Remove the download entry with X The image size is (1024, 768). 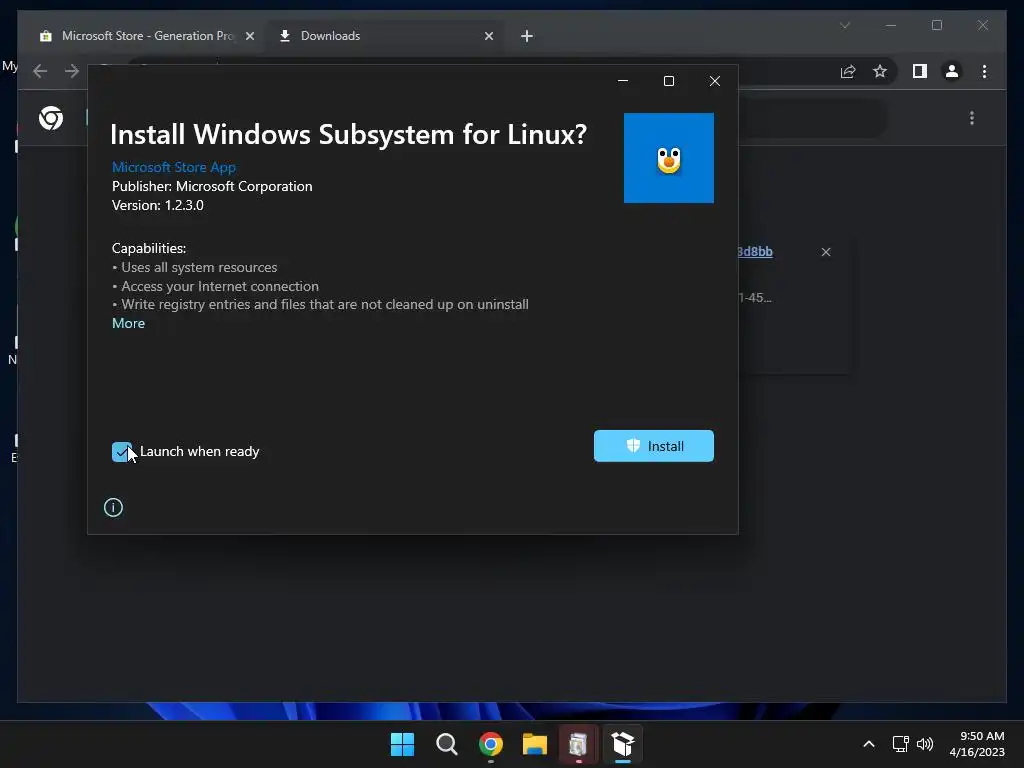[825, 252]
